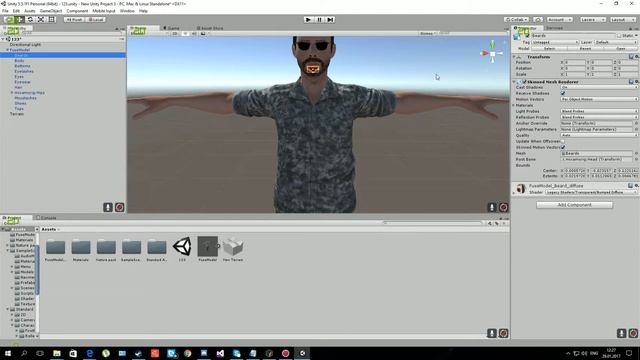Click the Add Component button
The width and height of the screenshot is (640, 360).
[574, 205]
